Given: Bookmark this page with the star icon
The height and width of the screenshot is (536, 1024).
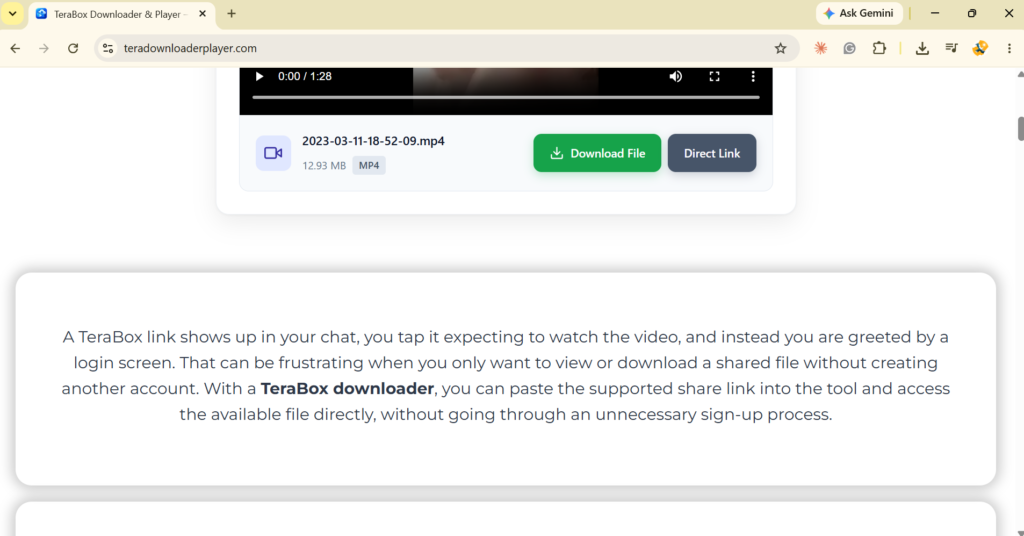Looking at the screenshot, I should [x=780, y=48].
